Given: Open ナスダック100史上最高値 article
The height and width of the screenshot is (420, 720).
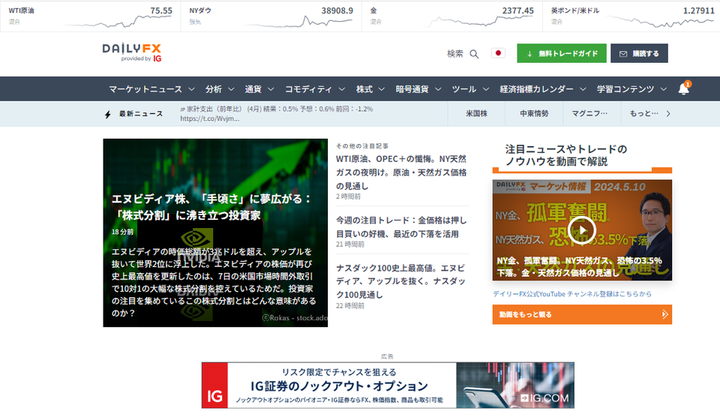Looking at the screenshot, I should point(401,281).
